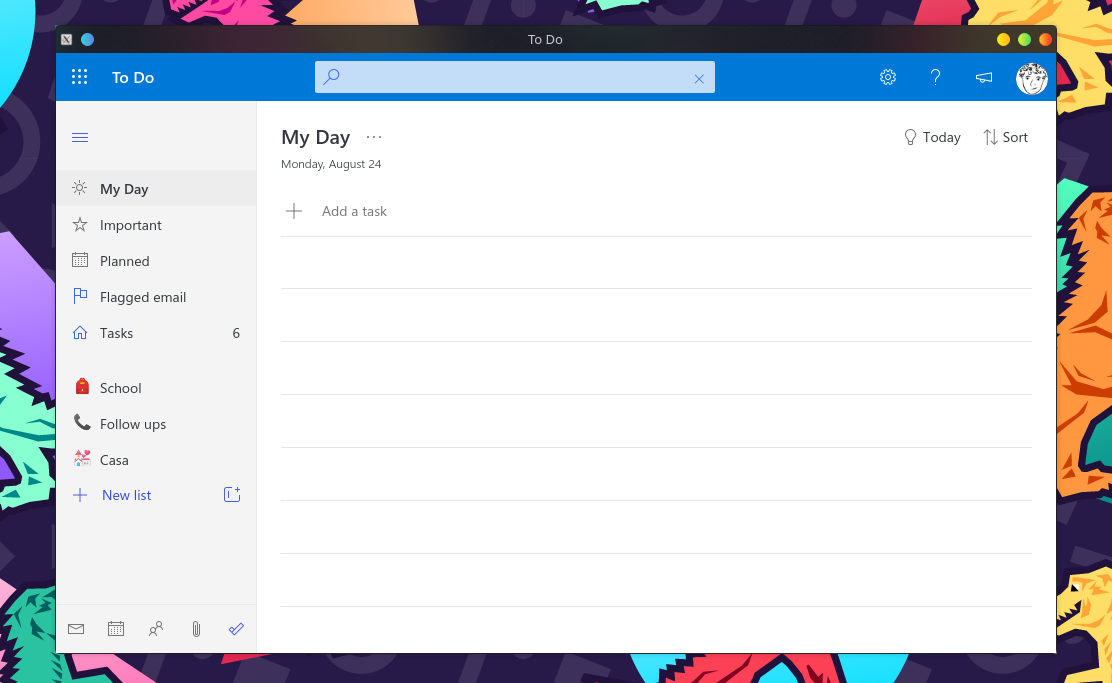Open the app launcher grid icon
The width and height of the screenshot is (1112, 683).
click(79, 77)
